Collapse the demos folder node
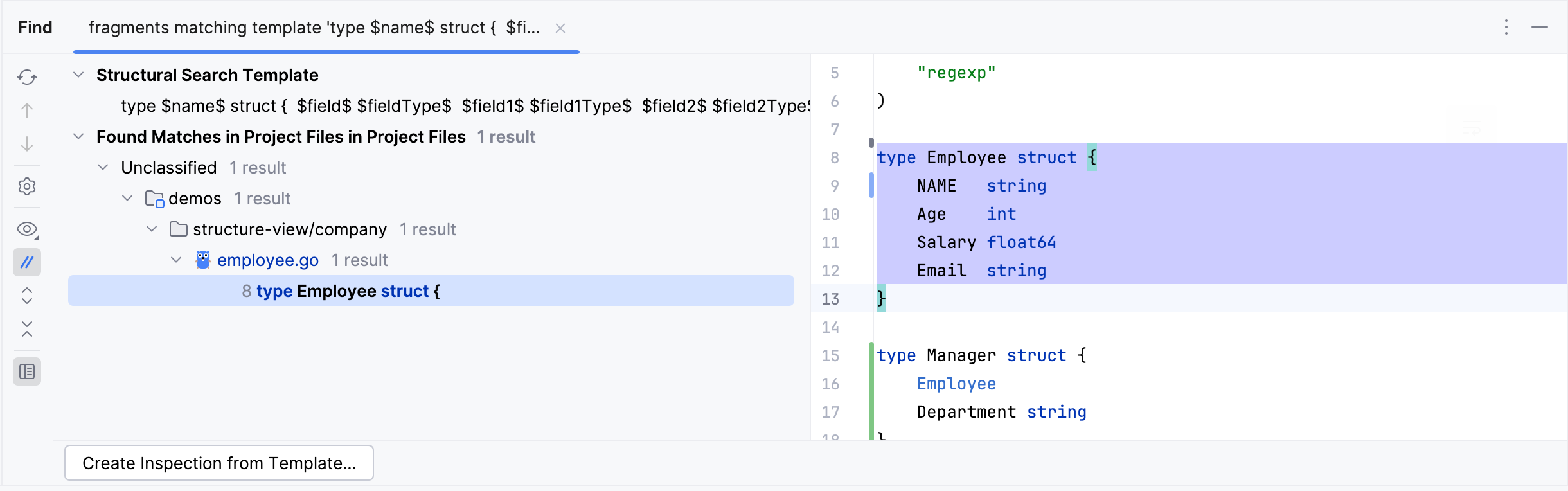The width and height of the screenshot is (1568, 491). pos(127,199)
